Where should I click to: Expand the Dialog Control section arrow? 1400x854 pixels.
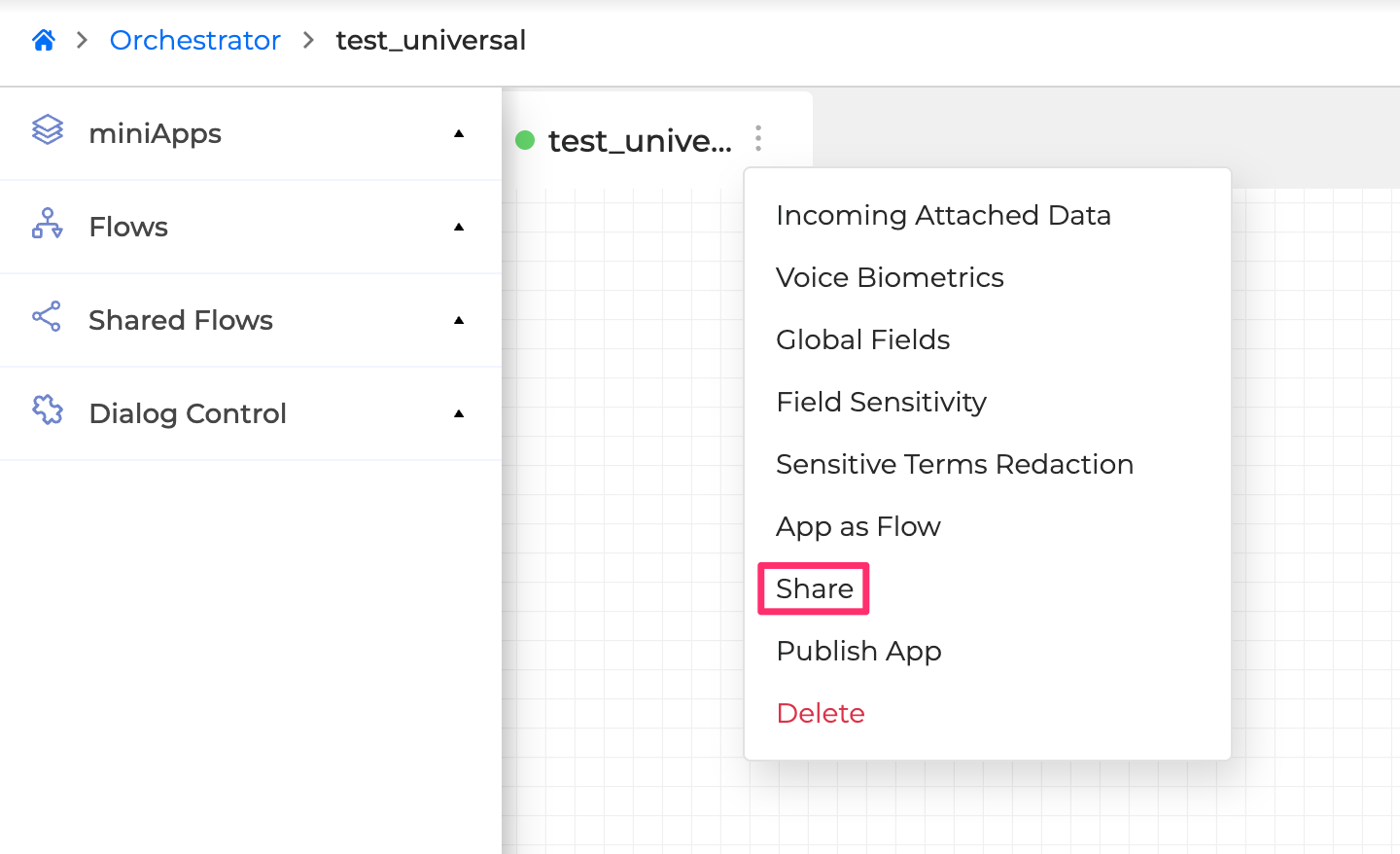click(x=459, y=413)
